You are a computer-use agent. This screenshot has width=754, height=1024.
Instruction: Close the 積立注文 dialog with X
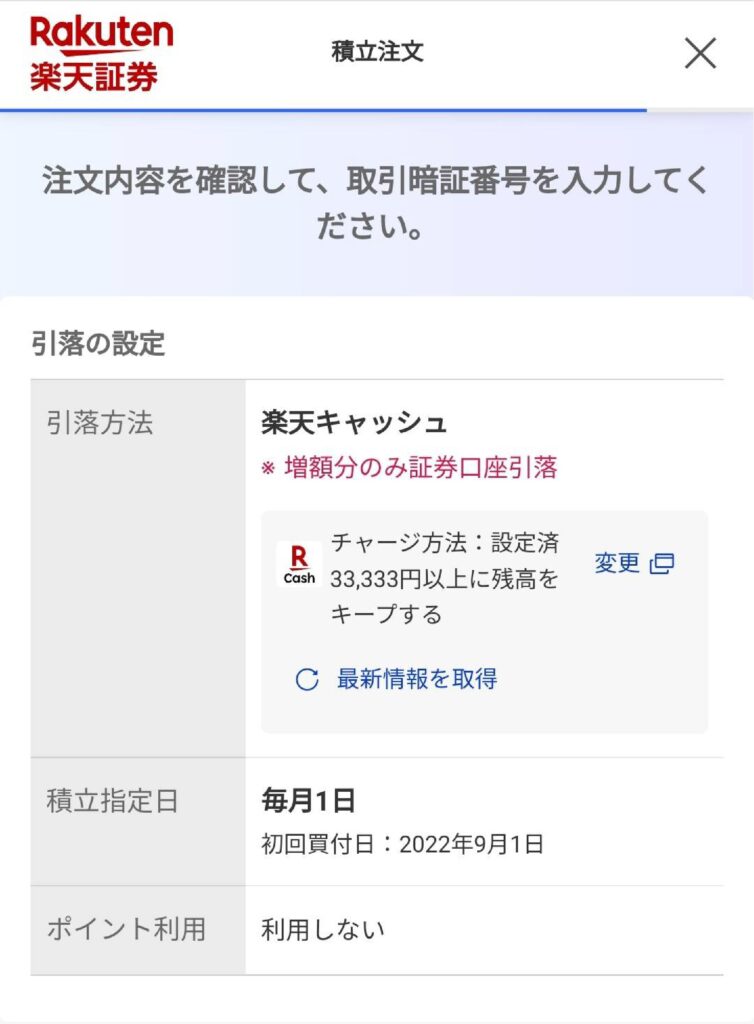point(700,53)
